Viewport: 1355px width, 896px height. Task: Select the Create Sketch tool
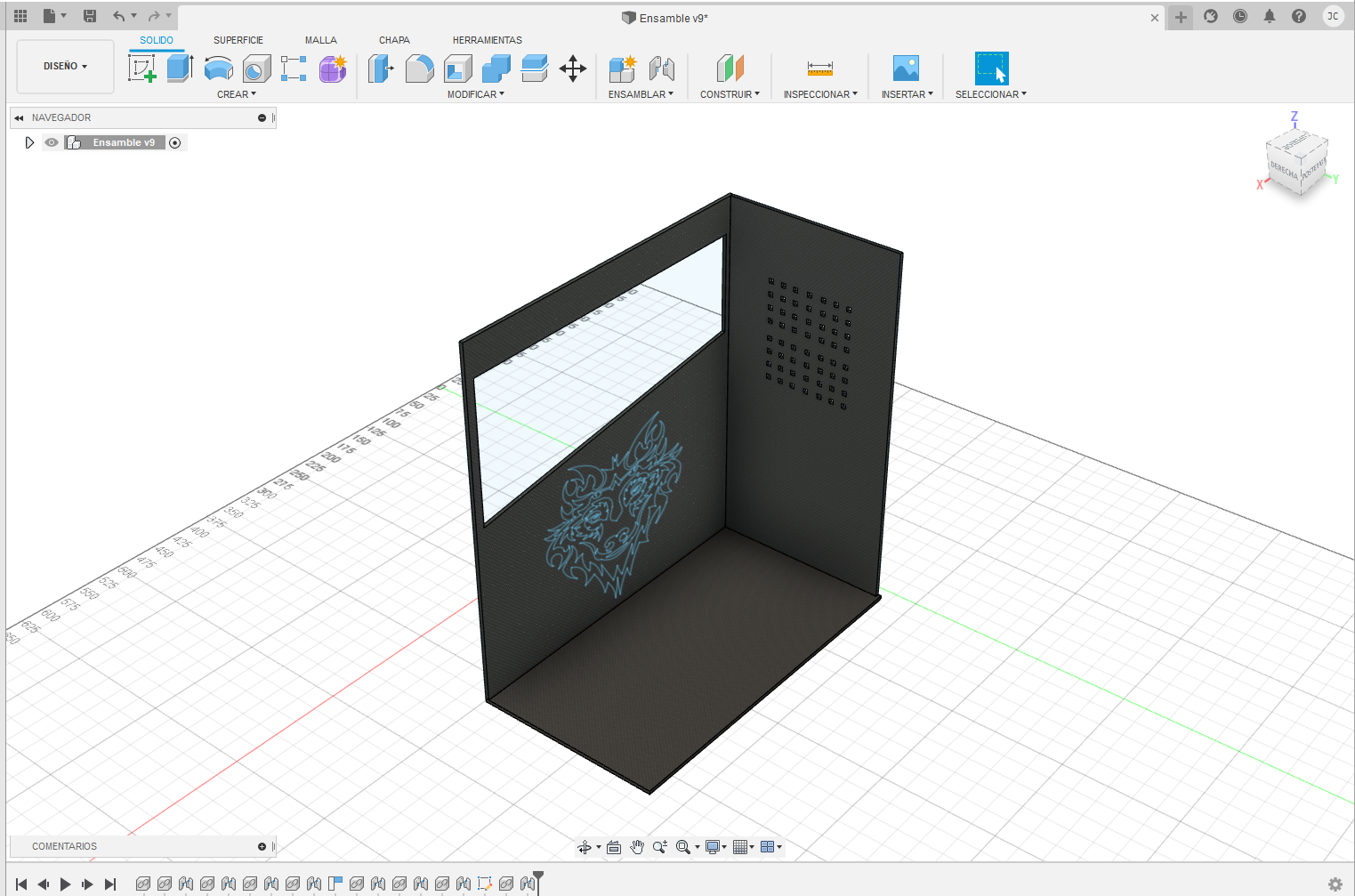142,69
